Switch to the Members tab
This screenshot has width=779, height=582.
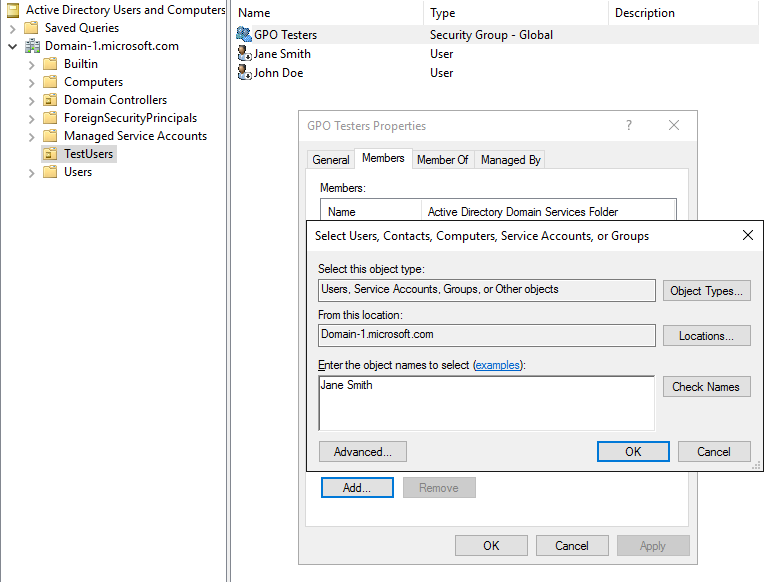pos(383,158)
